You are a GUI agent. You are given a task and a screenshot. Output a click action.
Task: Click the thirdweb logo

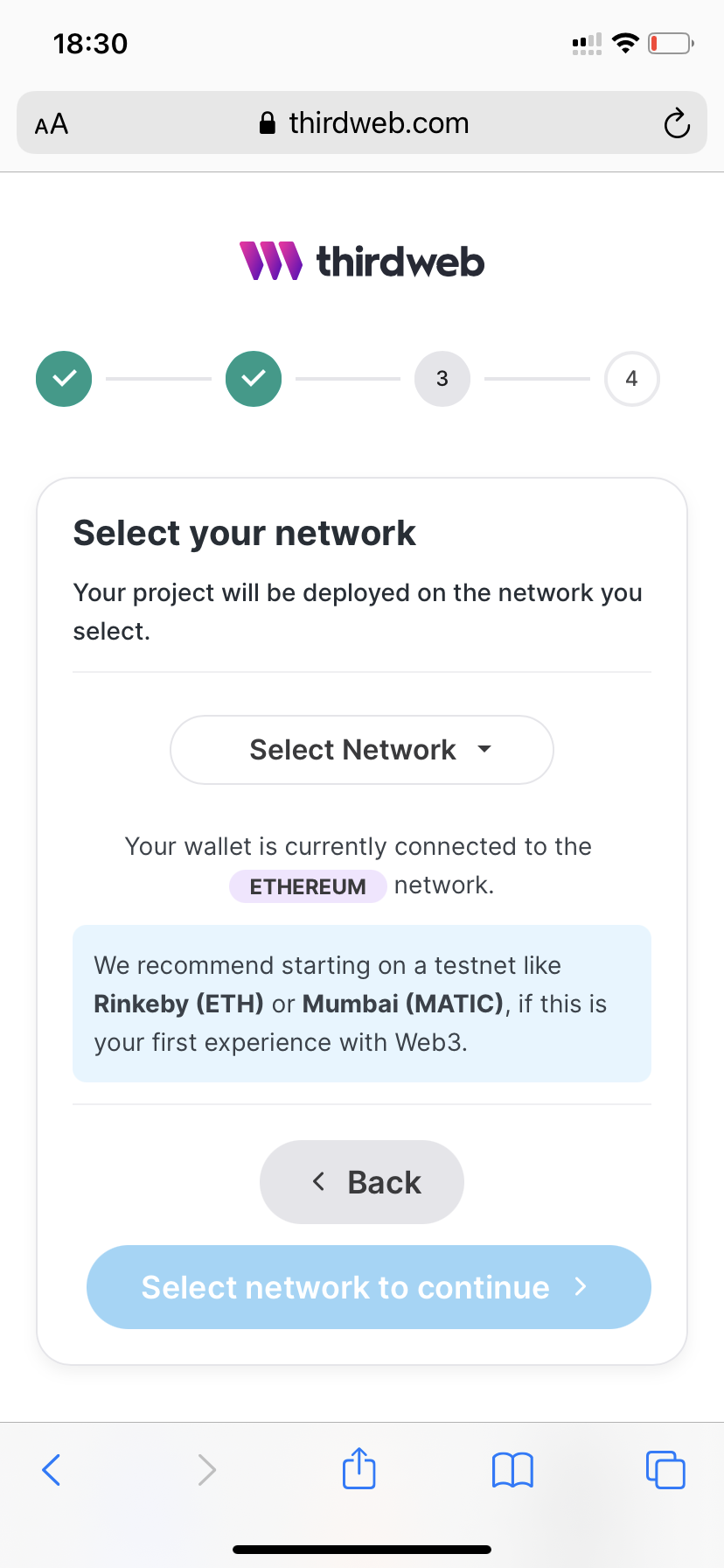click(362, 261)
